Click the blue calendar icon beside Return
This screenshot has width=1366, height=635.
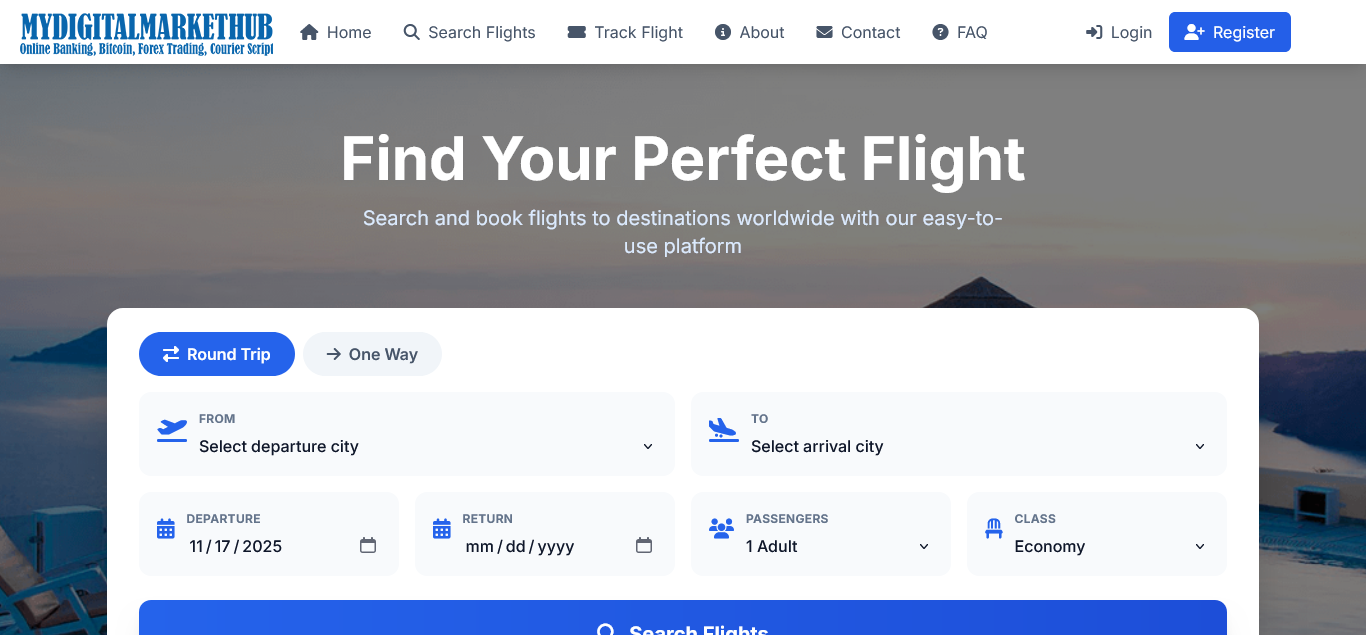442,529
